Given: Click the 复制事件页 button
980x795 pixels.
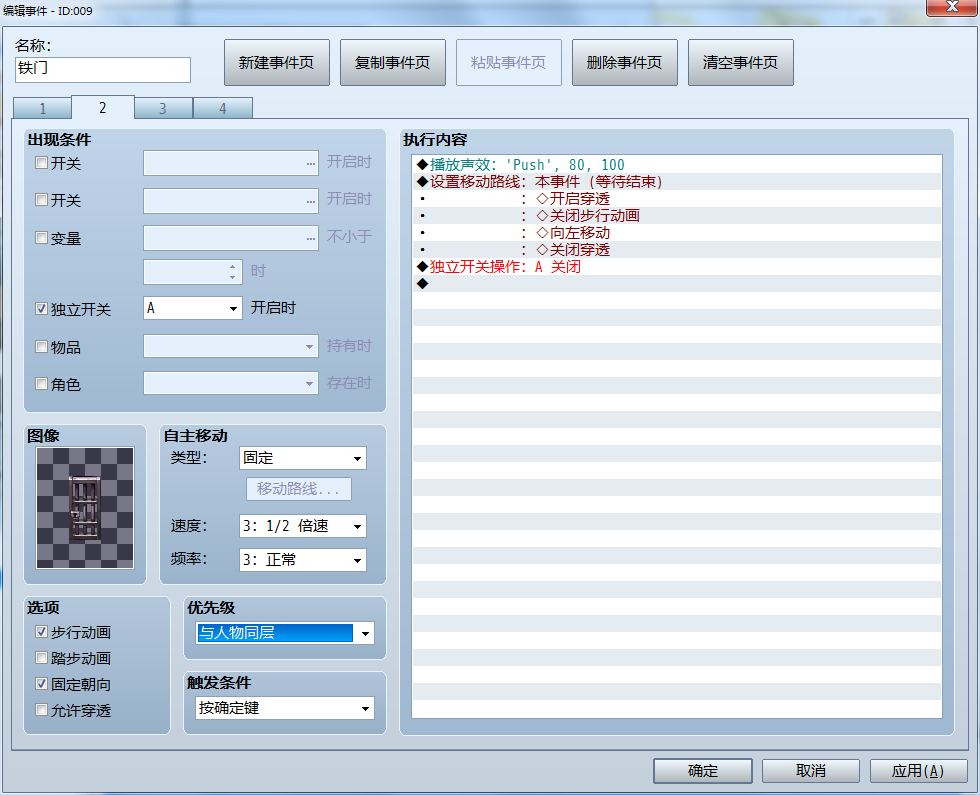Looking at the screenshot, I should 392,62.
